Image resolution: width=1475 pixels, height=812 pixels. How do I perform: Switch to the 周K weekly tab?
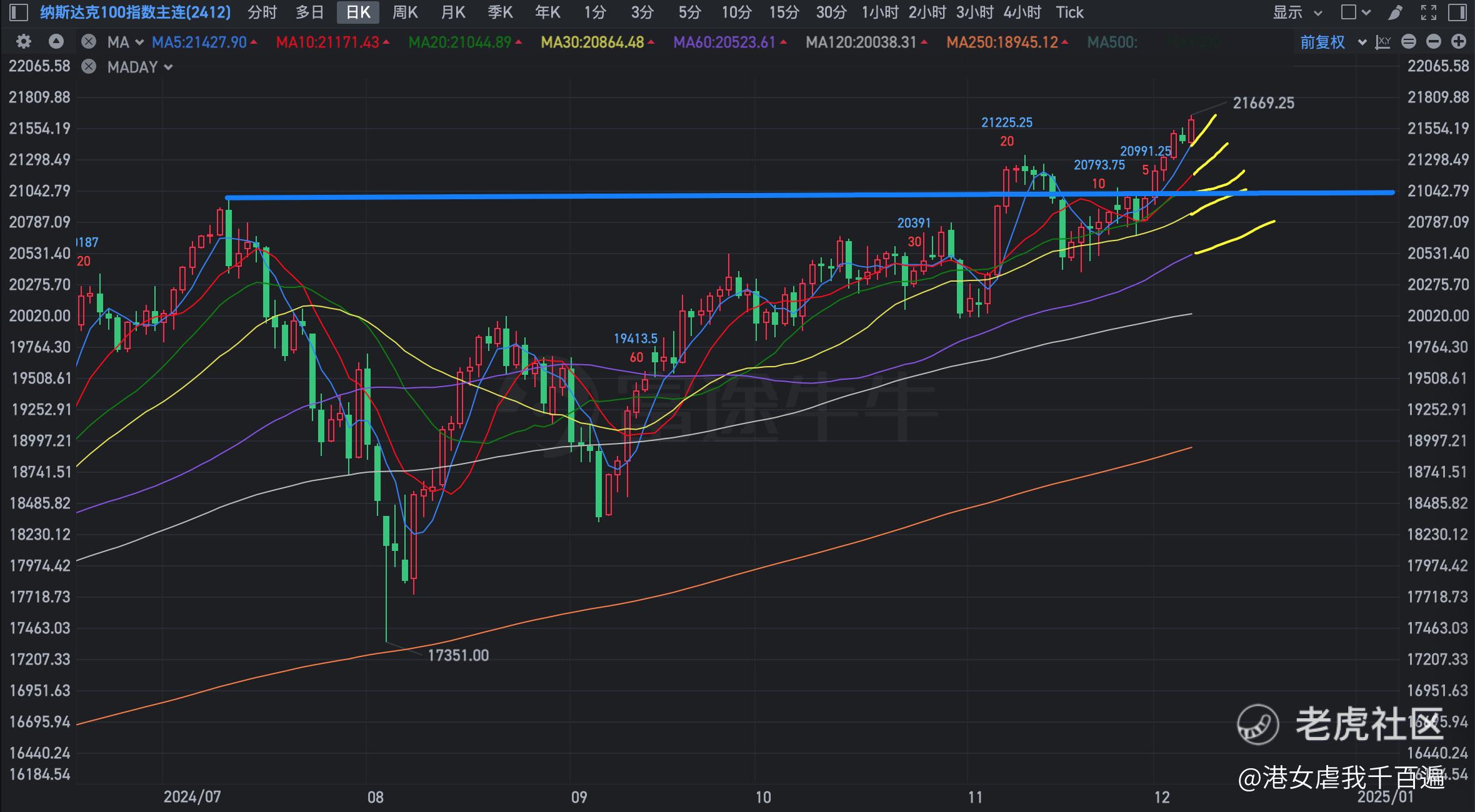[405, 12]
